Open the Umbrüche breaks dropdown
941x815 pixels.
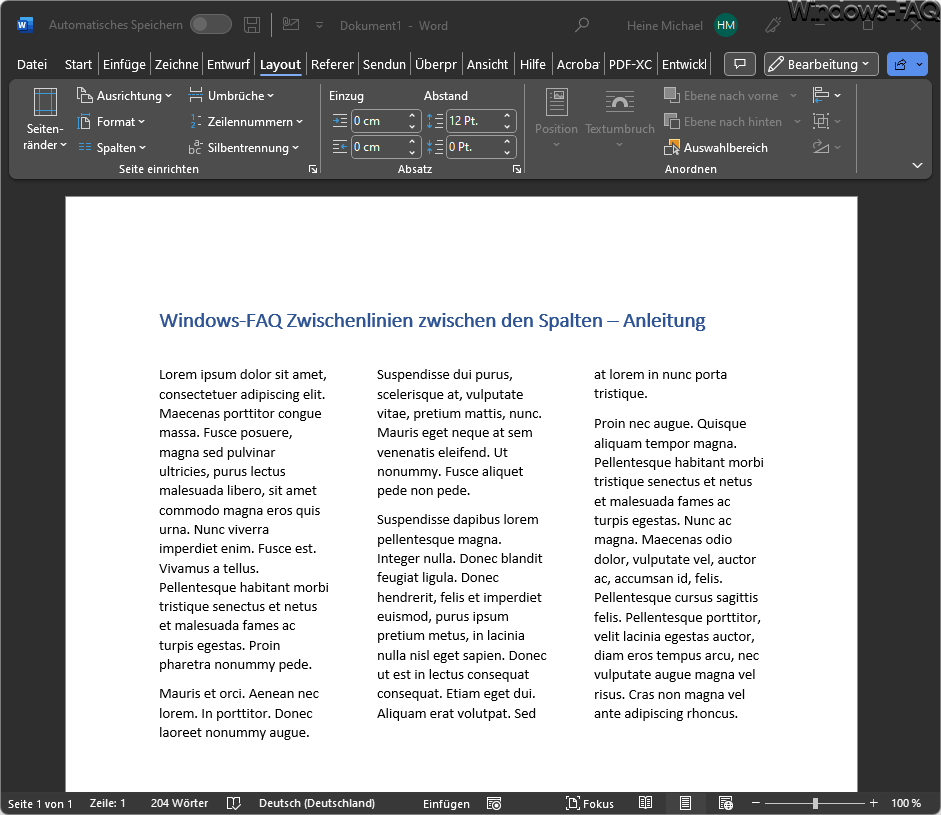(231, 95)
